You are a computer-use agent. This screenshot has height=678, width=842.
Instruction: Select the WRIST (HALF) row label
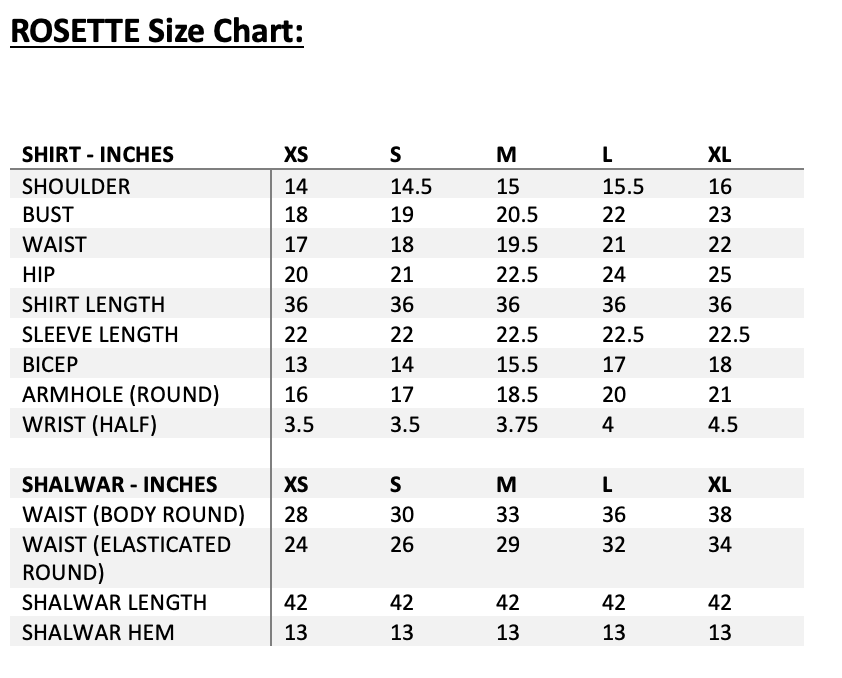[x=89, y=424]
